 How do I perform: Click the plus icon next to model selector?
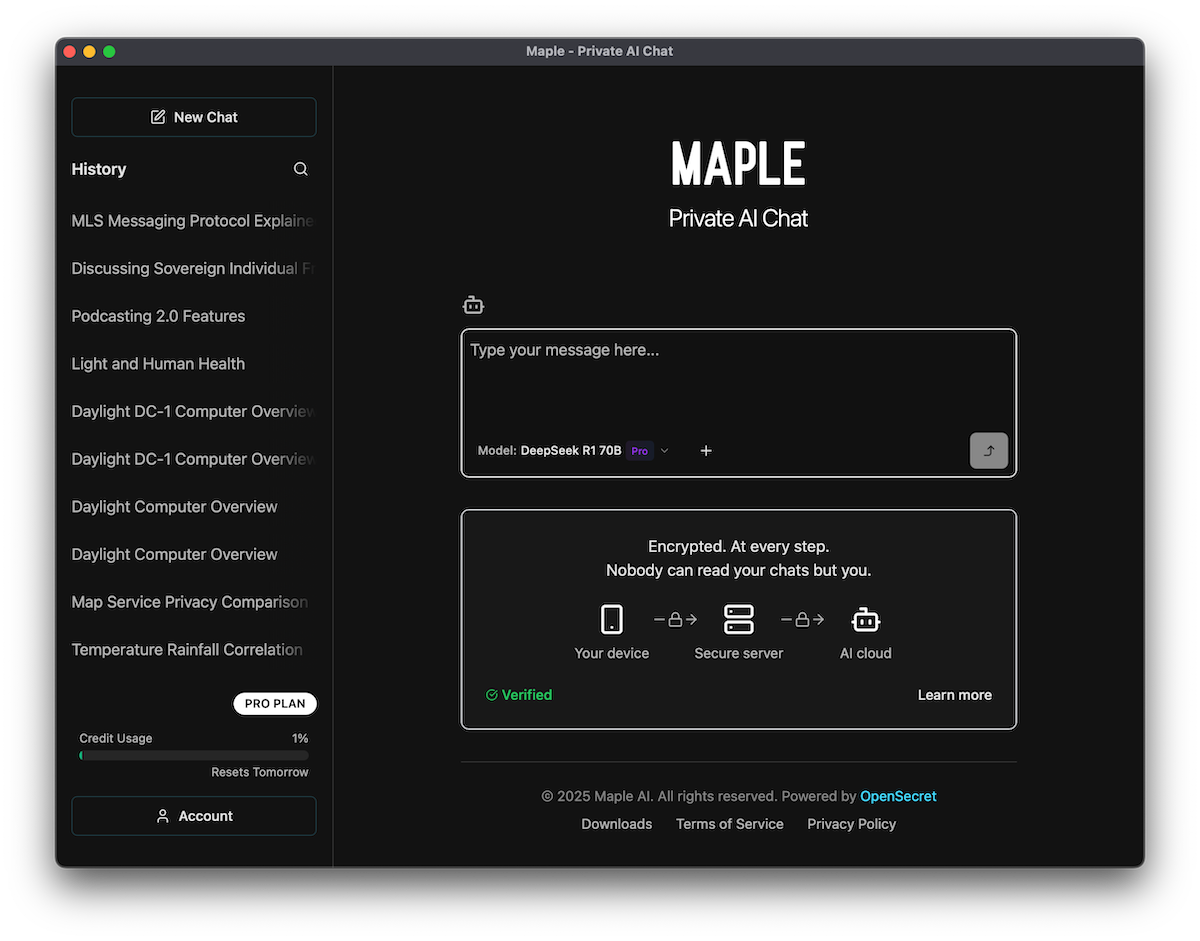click(706, 451)
